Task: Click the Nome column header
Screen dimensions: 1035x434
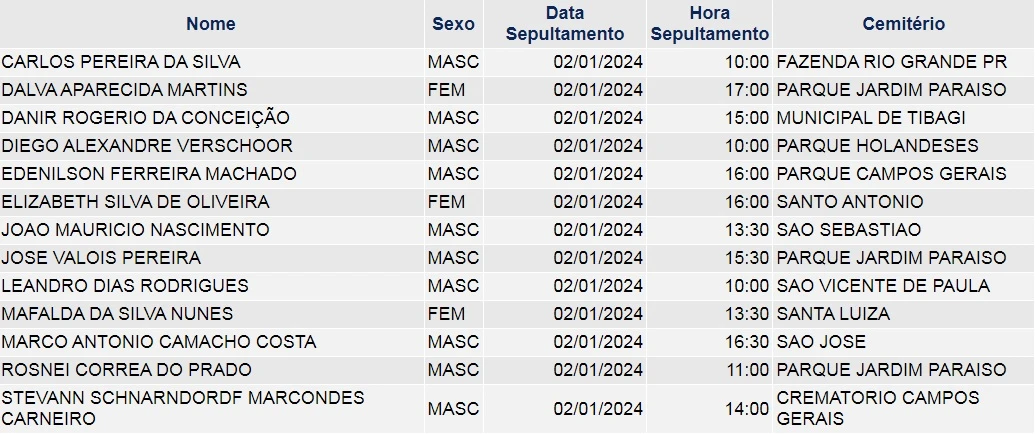Action: click(x=211, y=24)
